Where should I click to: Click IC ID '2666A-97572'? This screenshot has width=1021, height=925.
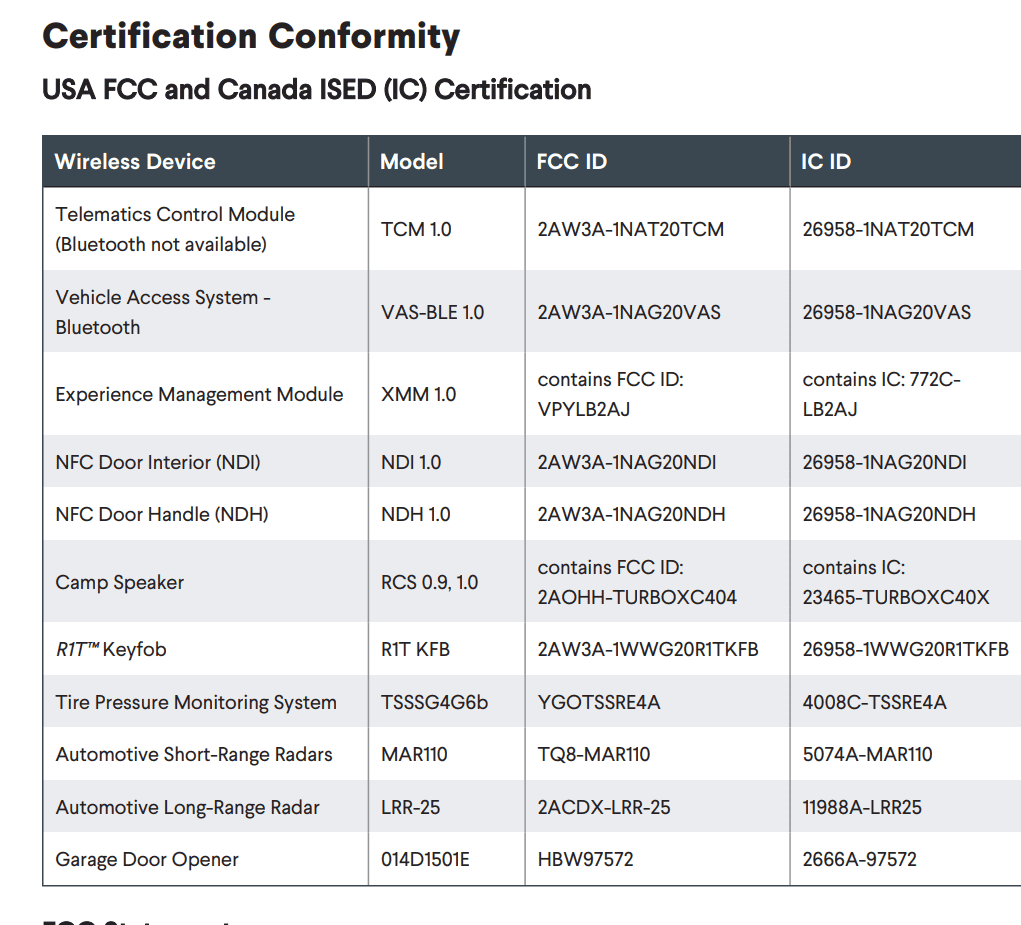pyautogui.click(x=860, y=859)
